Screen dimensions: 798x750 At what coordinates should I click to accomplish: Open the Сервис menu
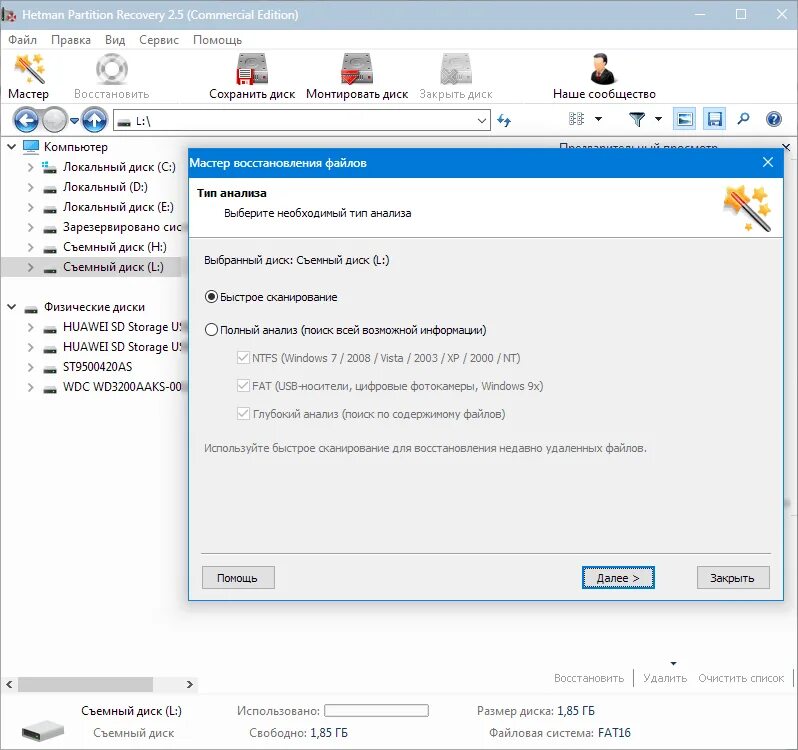(159, 40)
